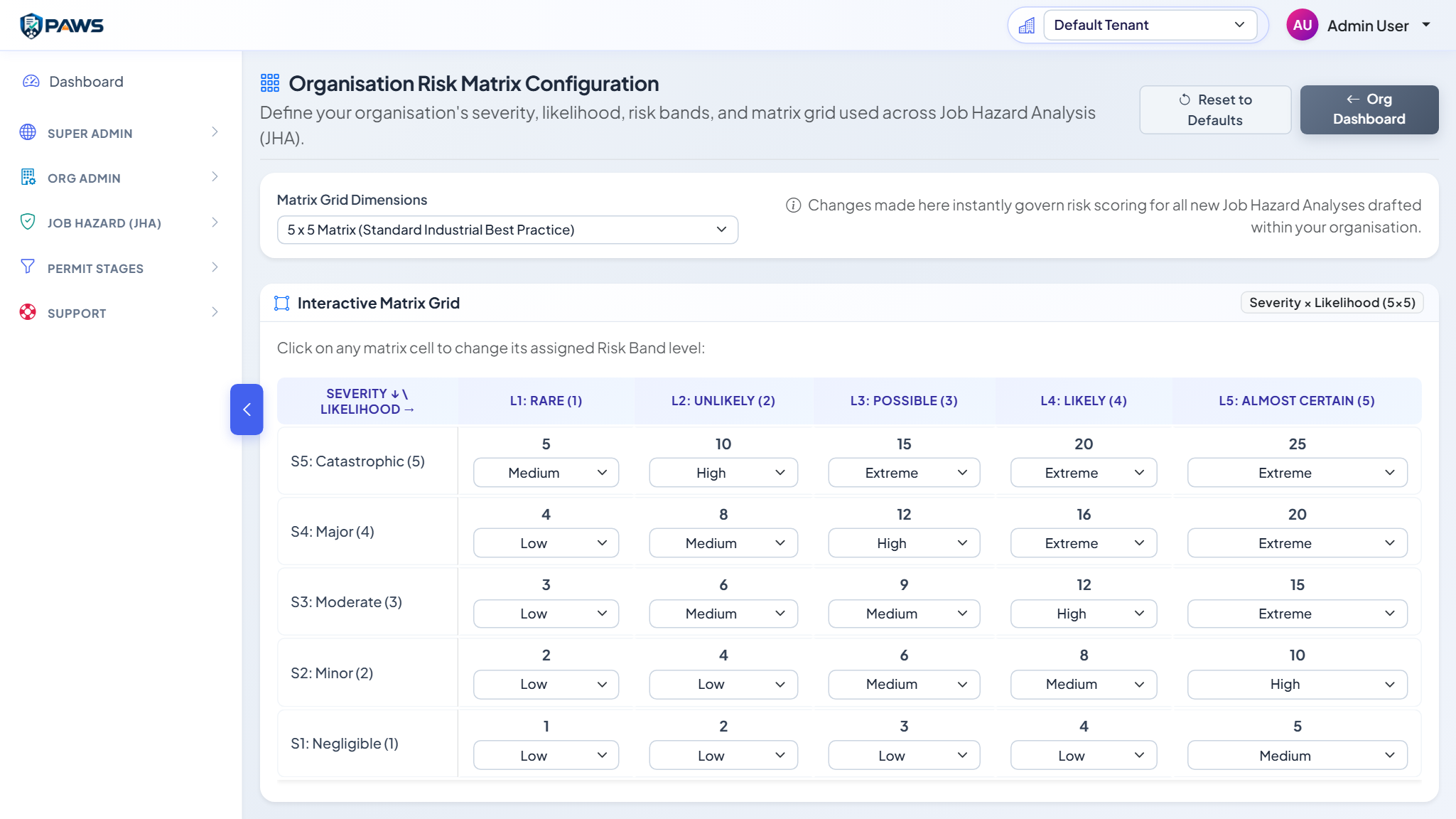Open the S4 Major L3 score 12 dropdown
1456x819 pixels.
click(904, 543)
